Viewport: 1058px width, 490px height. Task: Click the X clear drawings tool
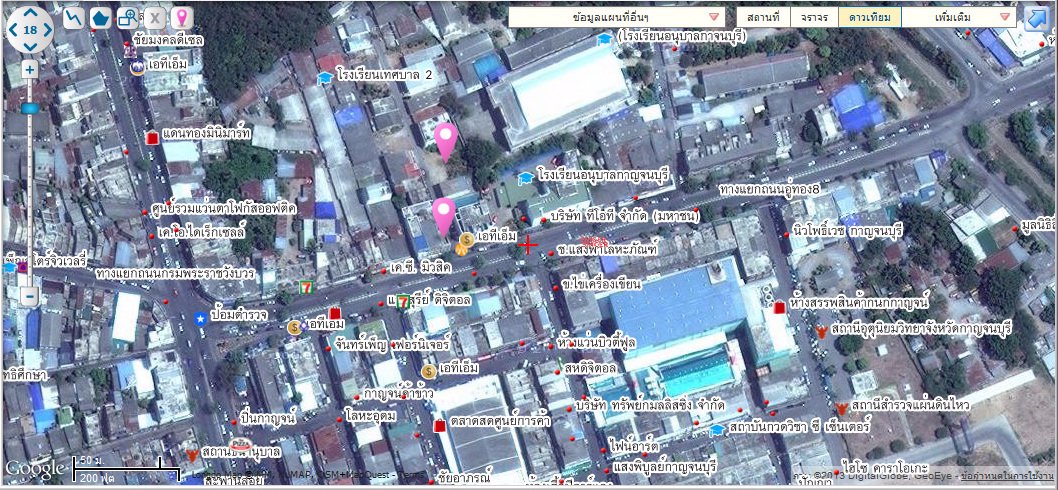click(x=155, y=18)
